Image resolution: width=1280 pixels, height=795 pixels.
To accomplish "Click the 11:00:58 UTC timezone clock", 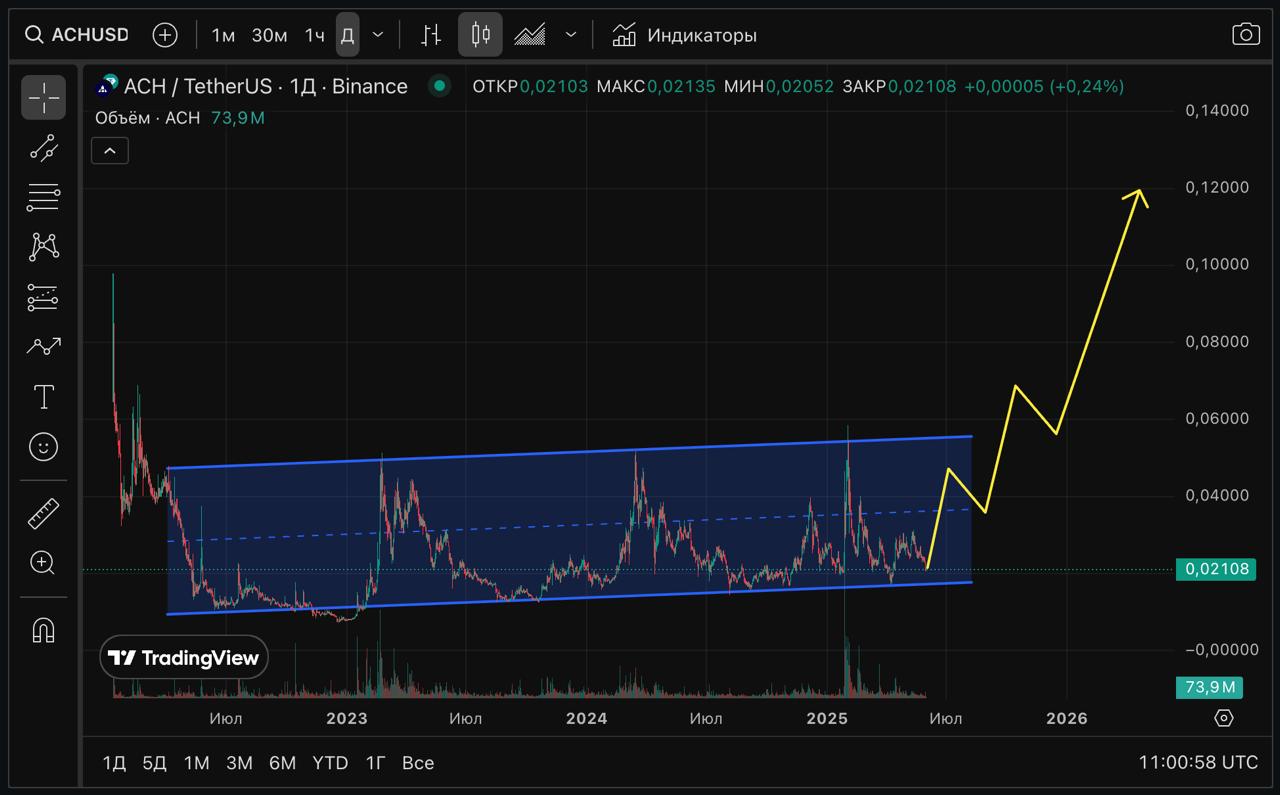I will 1198,763.
